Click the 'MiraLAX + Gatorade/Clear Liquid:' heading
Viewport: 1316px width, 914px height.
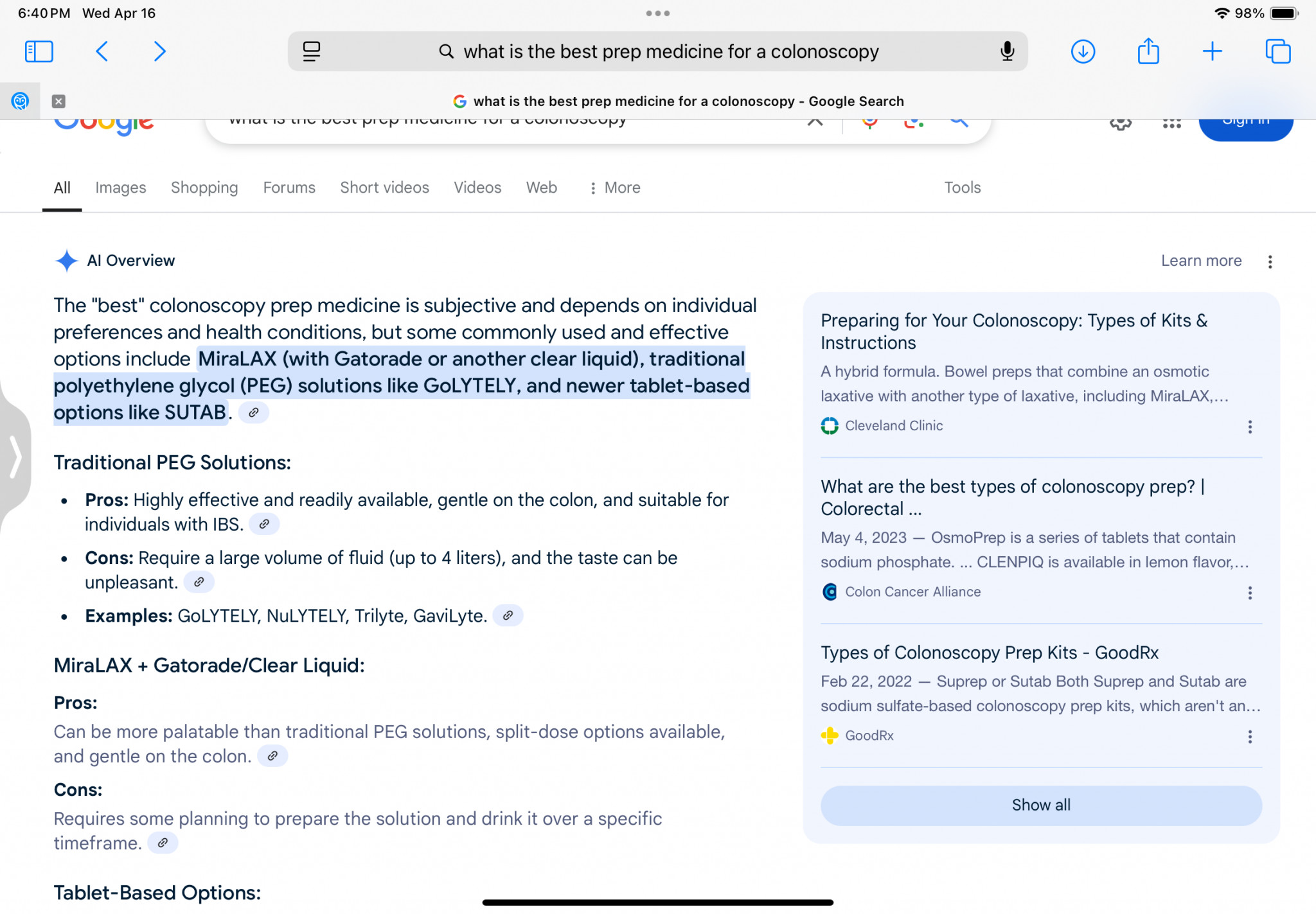tap(209, 665)
